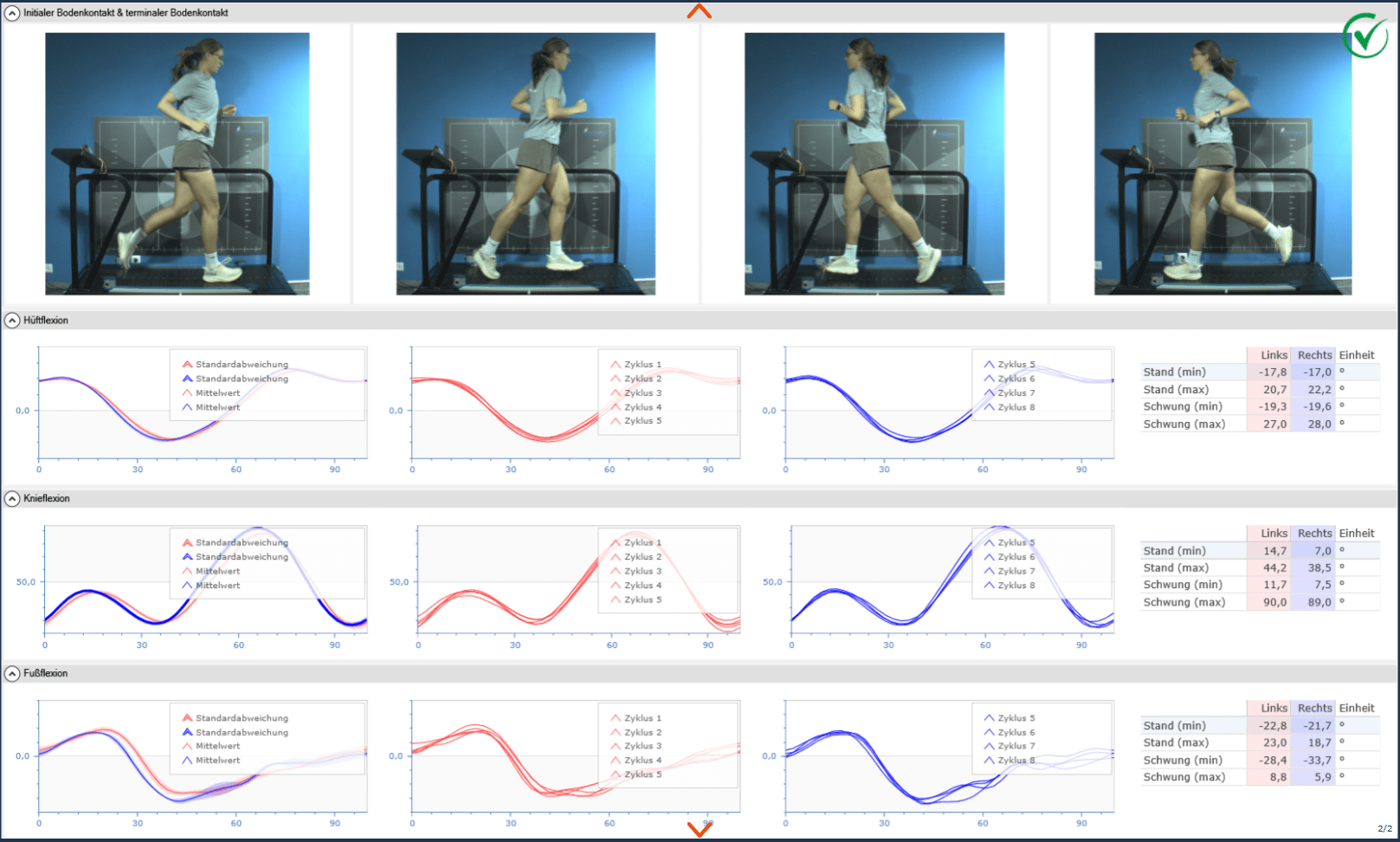Click the orange down chevron at bottom
This screenshot has width=1400, height=842.
pos(699,829)
